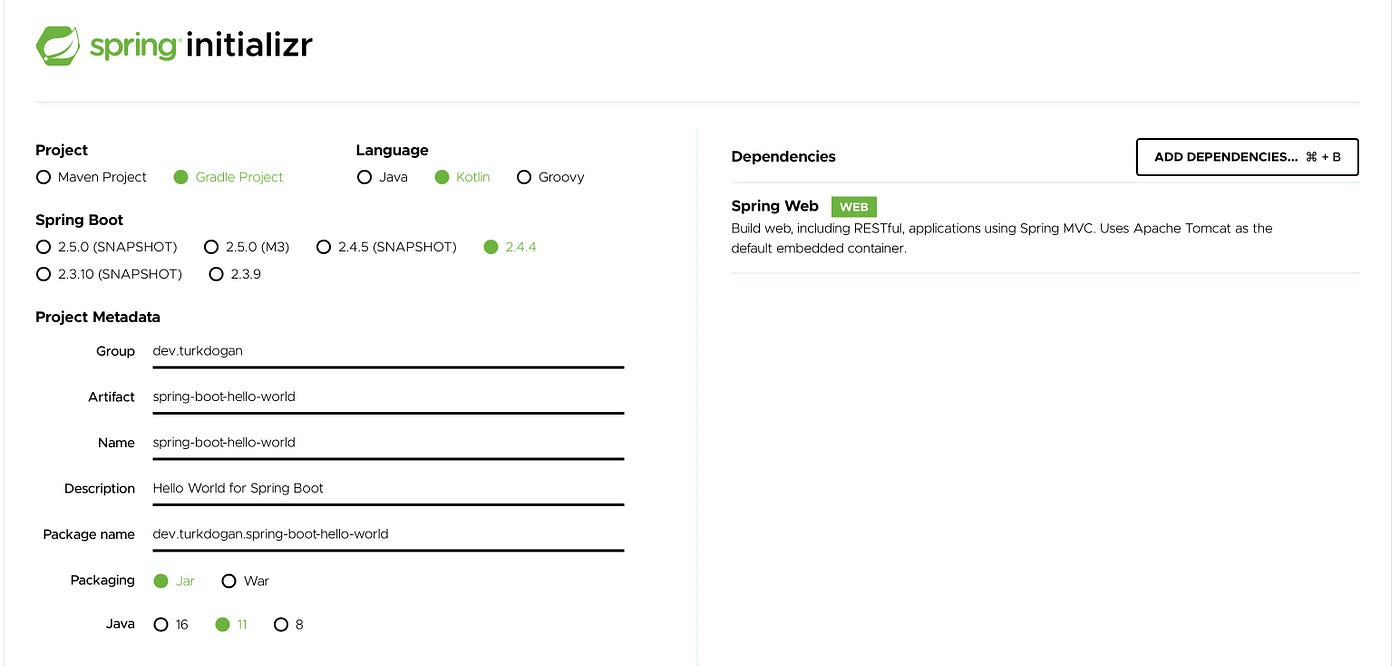Click the Language section heading

coord(392,150)
